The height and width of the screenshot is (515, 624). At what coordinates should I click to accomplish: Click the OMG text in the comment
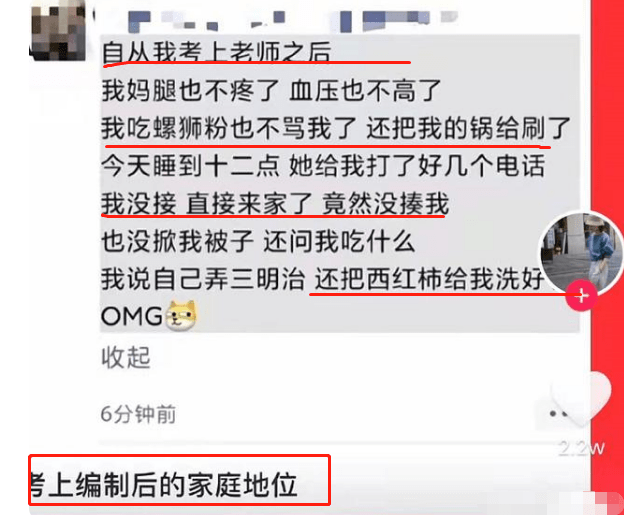coord(132,317)
